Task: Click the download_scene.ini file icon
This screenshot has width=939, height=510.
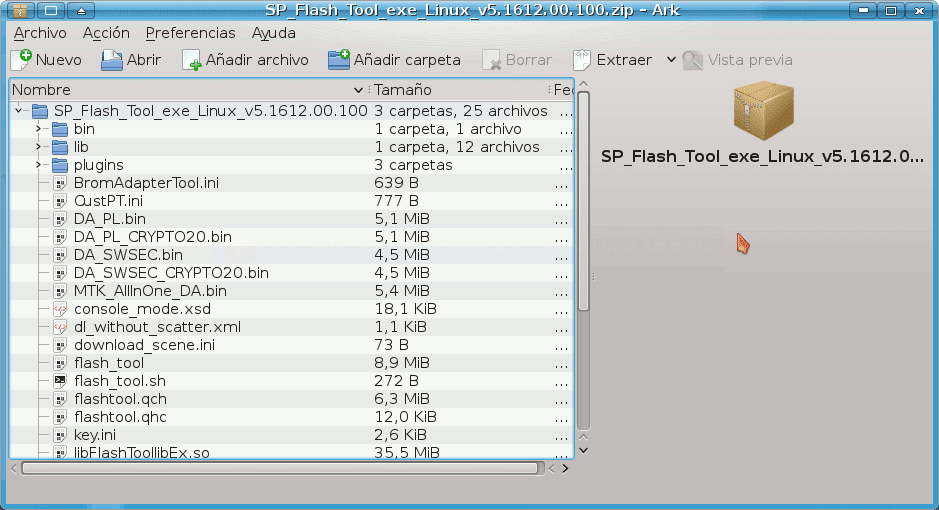Action: point(60,345)
